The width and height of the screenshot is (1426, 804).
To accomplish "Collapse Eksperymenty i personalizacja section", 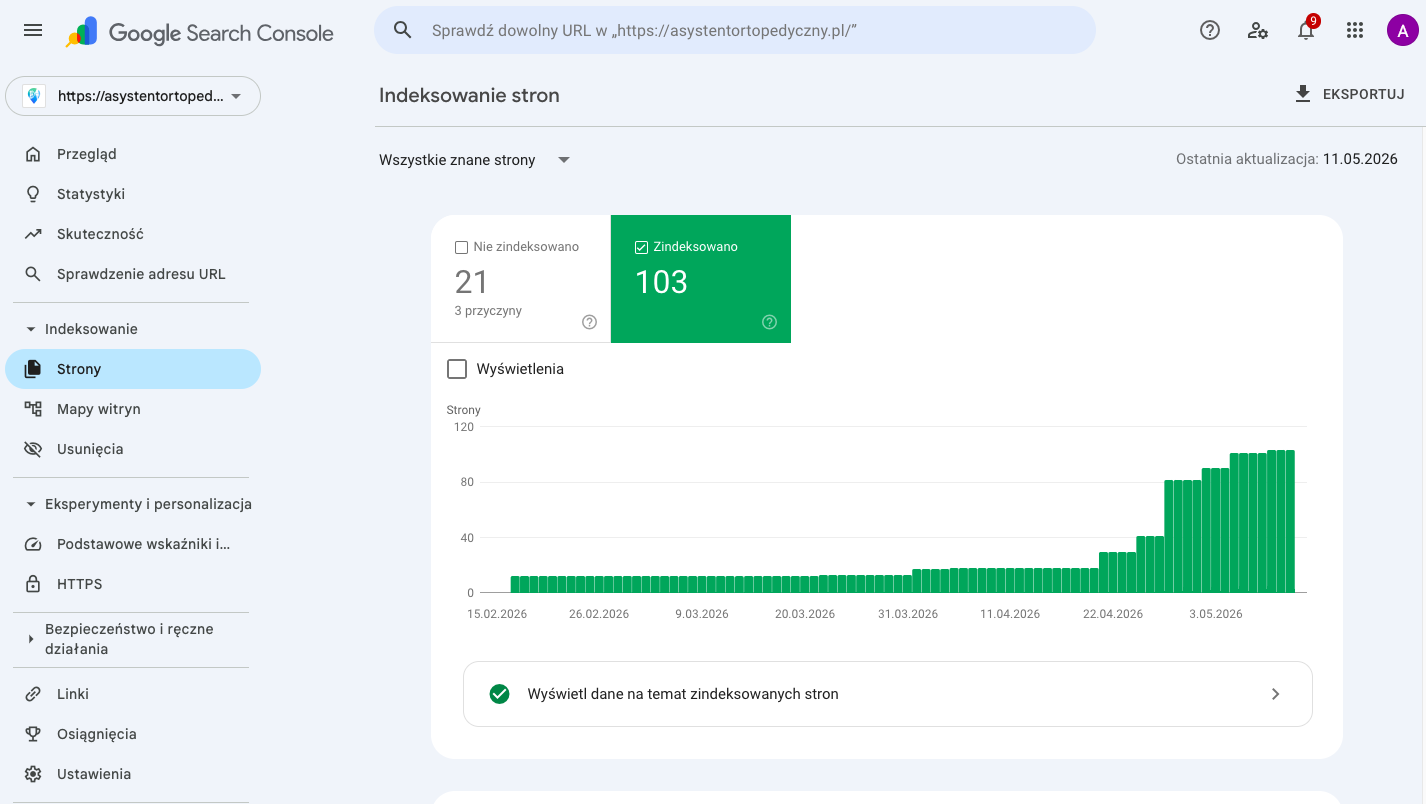I will 30,504.
